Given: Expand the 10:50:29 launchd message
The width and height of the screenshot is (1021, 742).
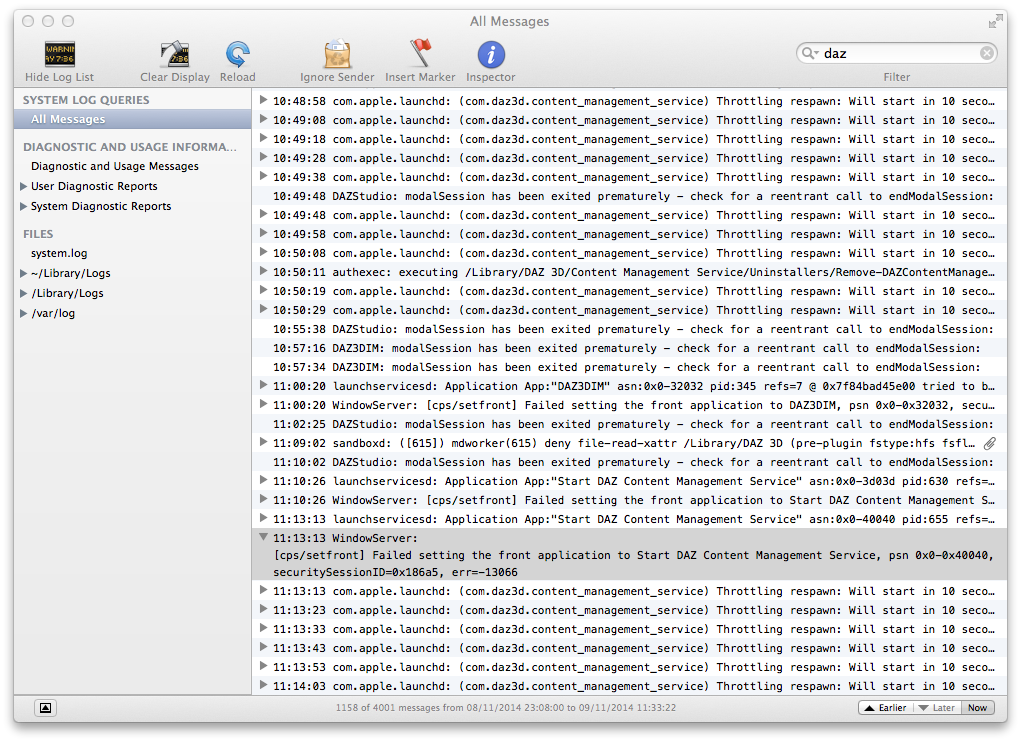Looking at the screenshot, I should click(263, 309).
